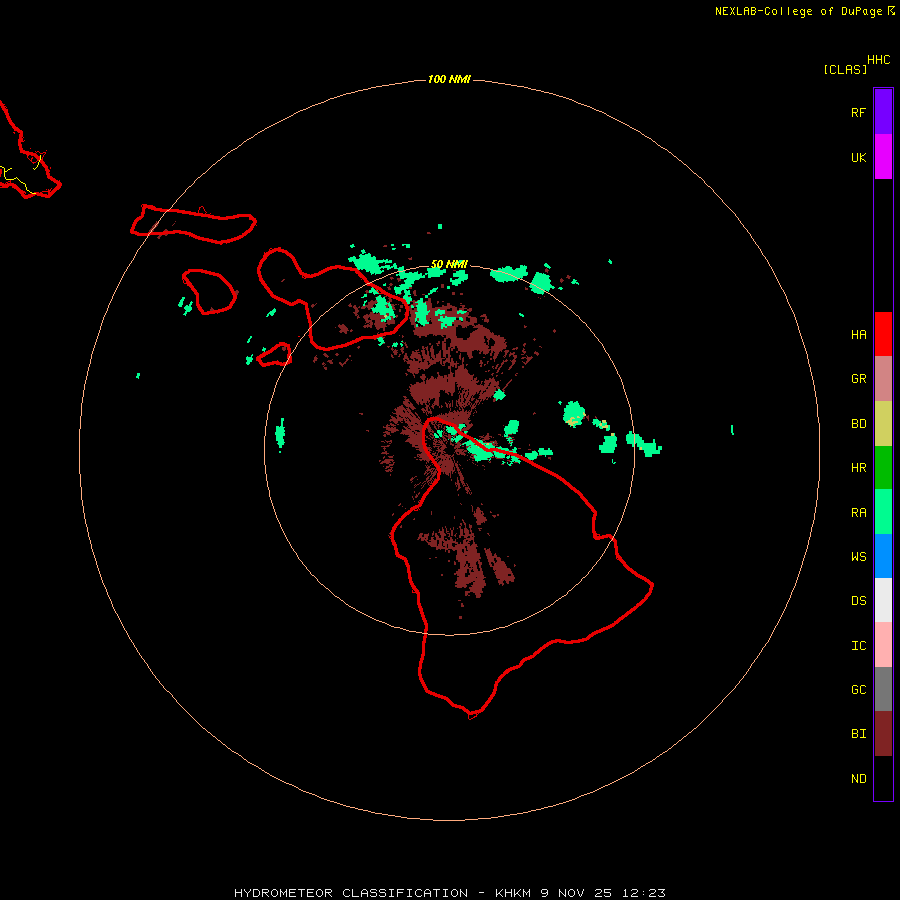900x900 pixels.
Task: Click the HA legend label
Action: [x=858, y=335]
